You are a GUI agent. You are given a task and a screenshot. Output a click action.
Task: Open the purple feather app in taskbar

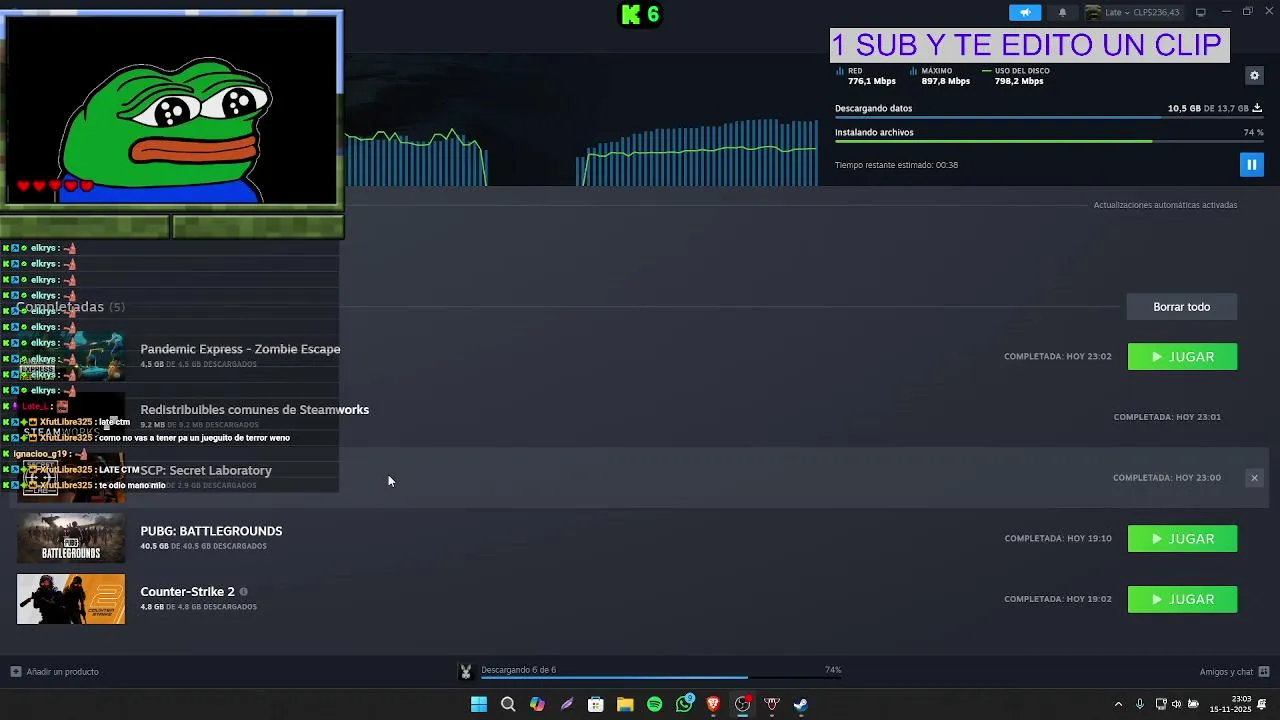[x=567, y=704]
